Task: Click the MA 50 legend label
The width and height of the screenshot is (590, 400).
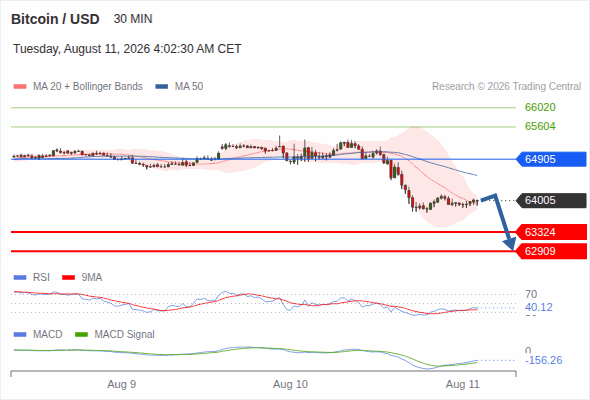Action: click(189, 87)
